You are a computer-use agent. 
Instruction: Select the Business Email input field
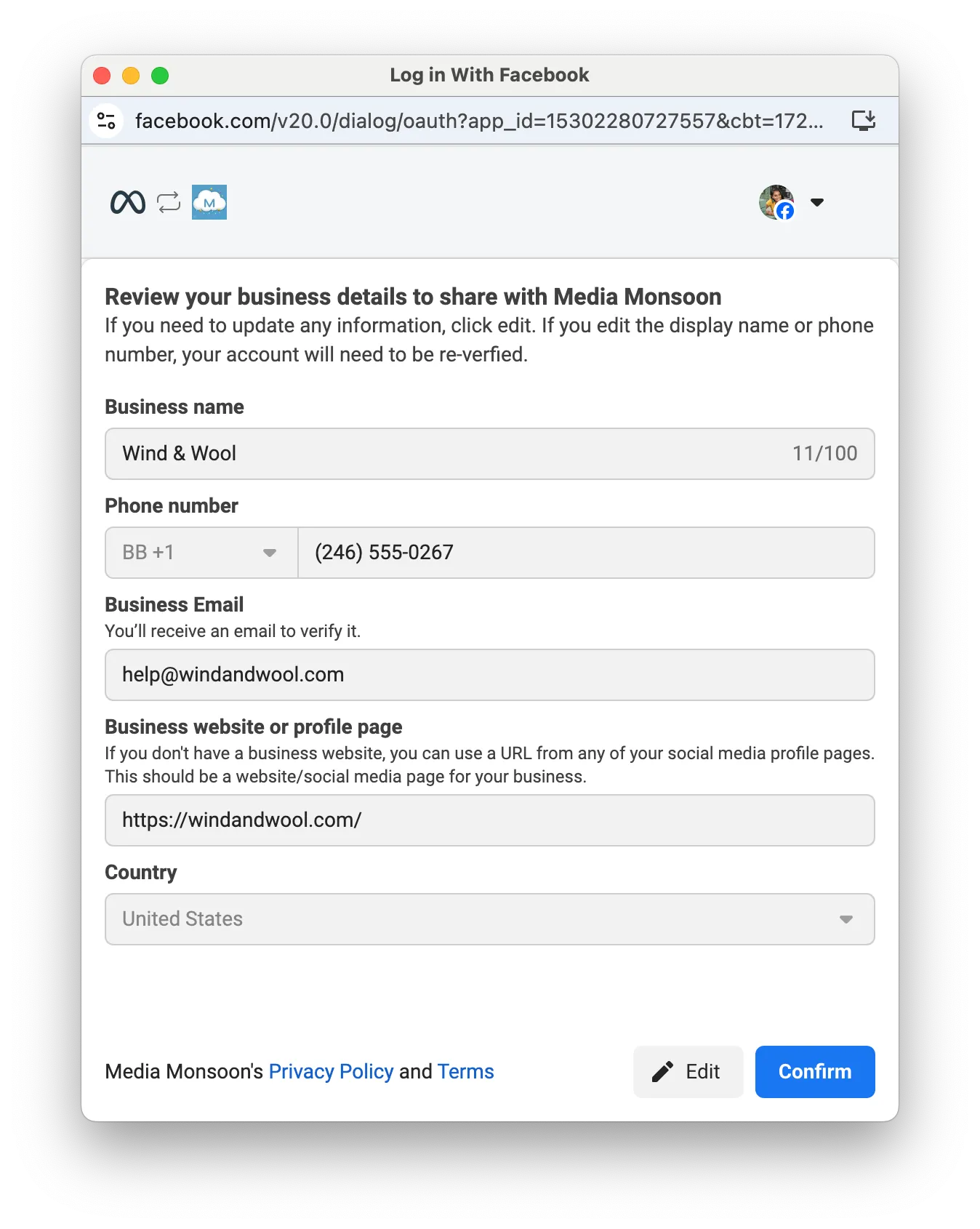489,675
